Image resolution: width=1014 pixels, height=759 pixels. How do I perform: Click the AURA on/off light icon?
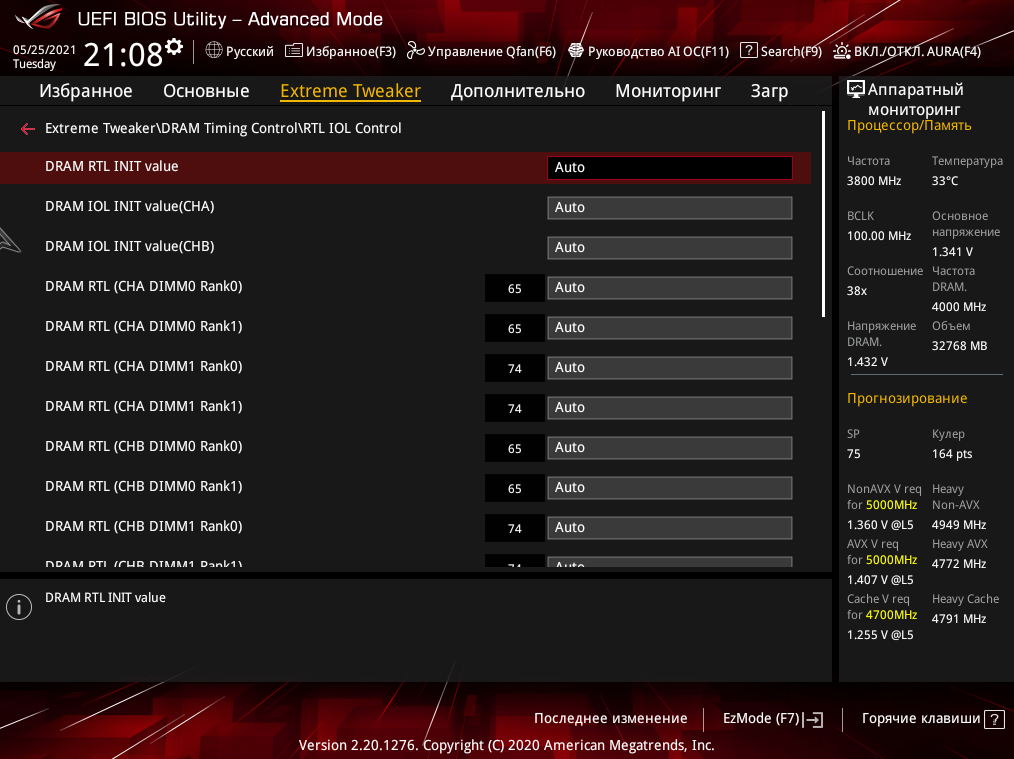coord(841,50)
